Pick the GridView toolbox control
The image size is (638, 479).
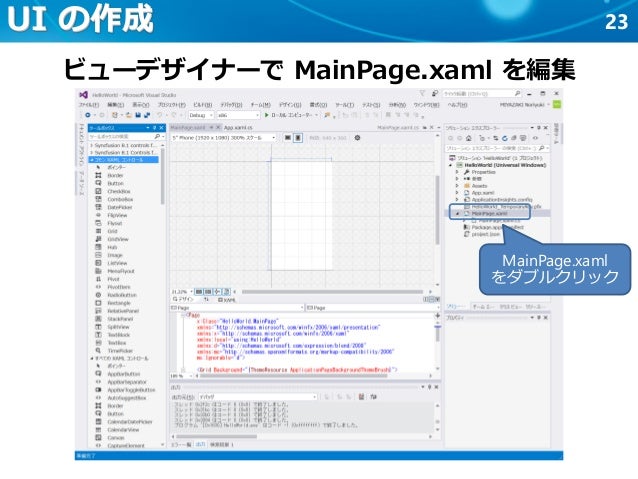click(118, 239)
